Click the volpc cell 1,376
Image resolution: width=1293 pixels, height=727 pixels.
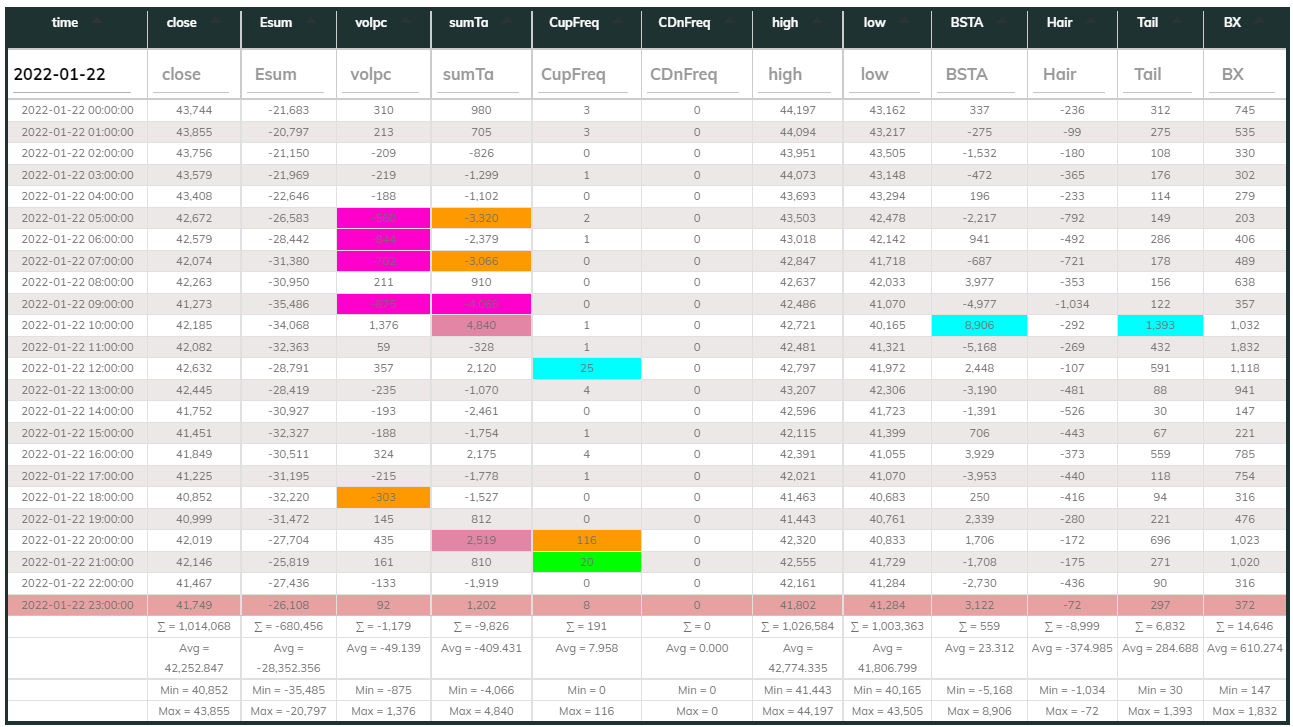(384, 325)
